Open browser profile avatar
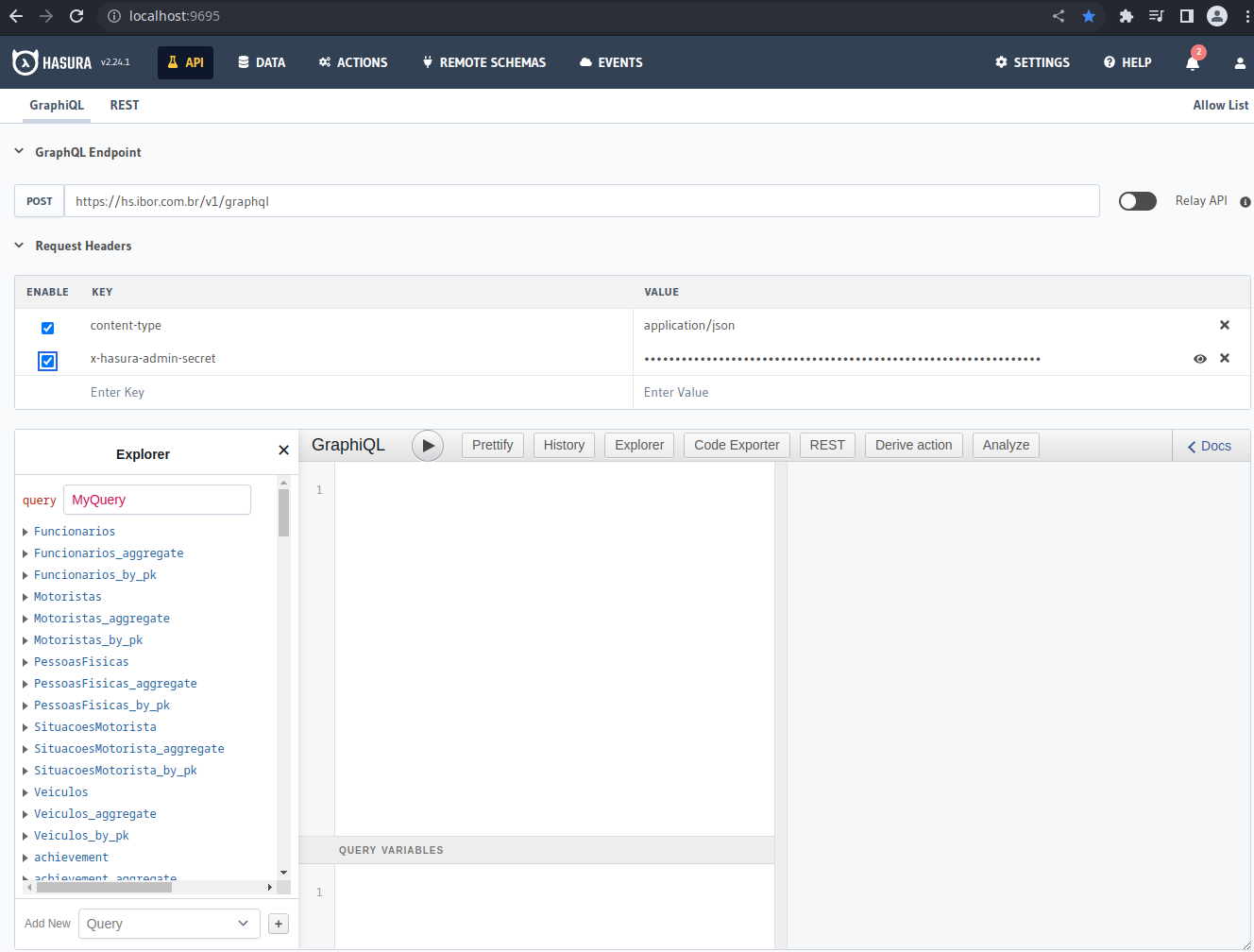Viewport: 1254px width, 952px height. coord(1217,16)
